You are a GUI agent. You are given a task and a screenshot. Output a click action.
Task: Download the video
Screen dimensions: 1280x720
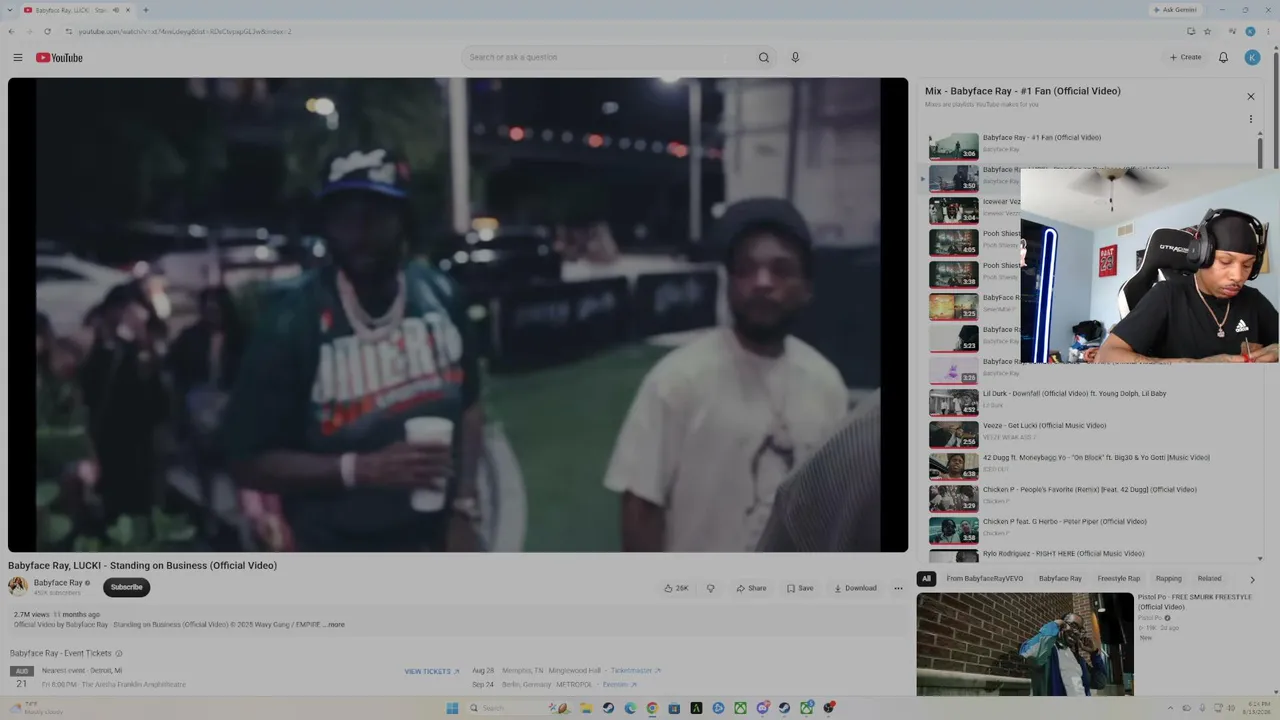click(855, 588)
